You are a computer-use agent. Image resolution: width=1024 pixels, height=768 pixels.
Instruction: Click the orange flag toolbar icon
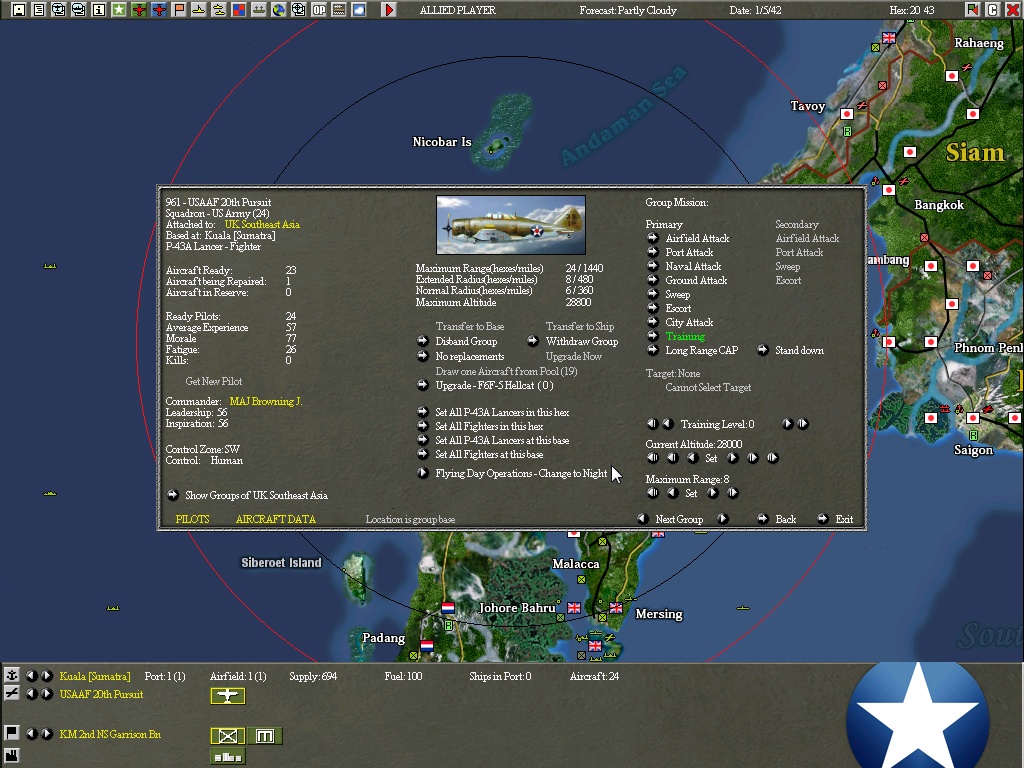pos(179,10)
